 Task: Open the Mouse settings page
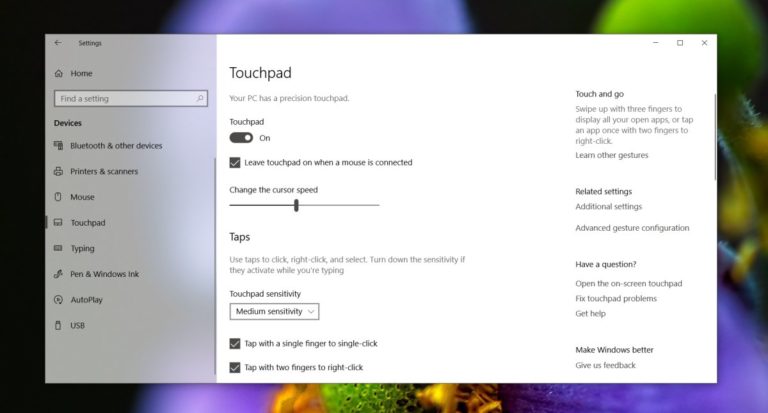click(x=82, y=197)
